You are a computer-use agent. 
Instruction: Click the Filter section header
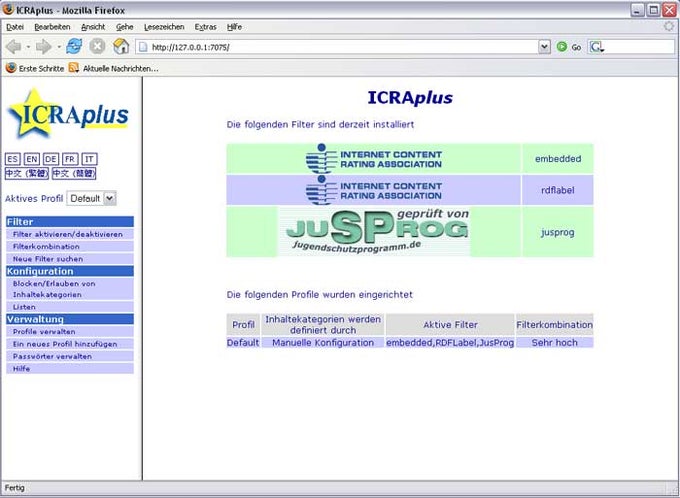click(x=70, y=222)
